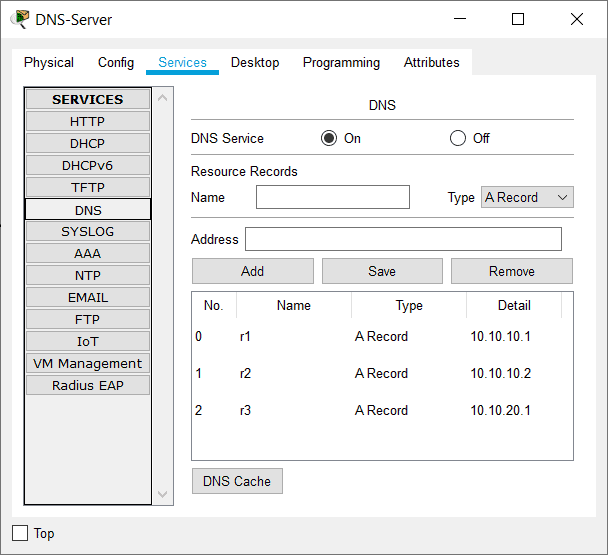Select the DHCP service

(87, 143)
